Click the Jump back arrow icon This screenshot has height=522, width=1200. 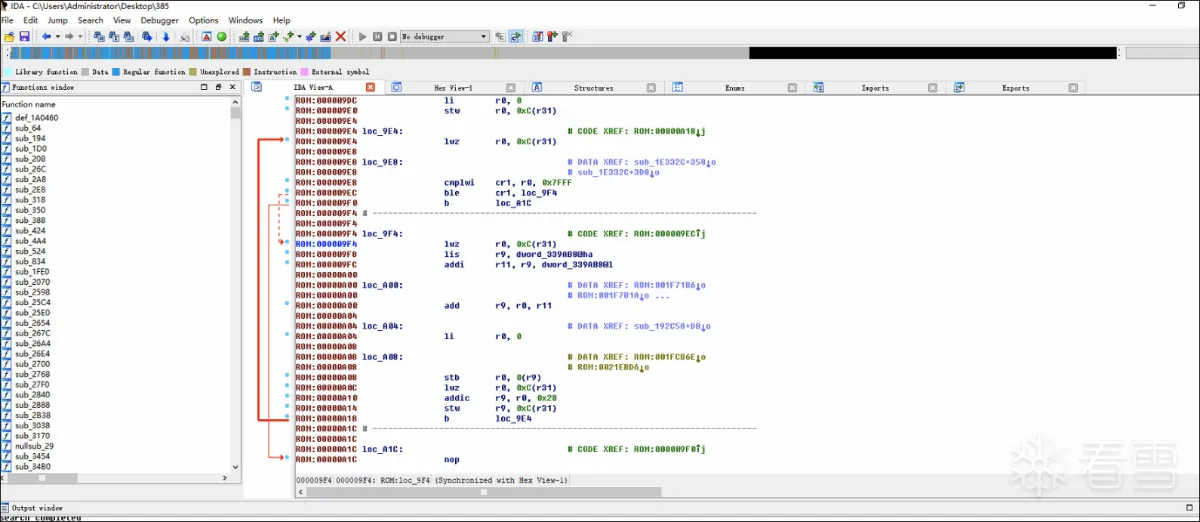pyautogui.click(x=46, y=37)
